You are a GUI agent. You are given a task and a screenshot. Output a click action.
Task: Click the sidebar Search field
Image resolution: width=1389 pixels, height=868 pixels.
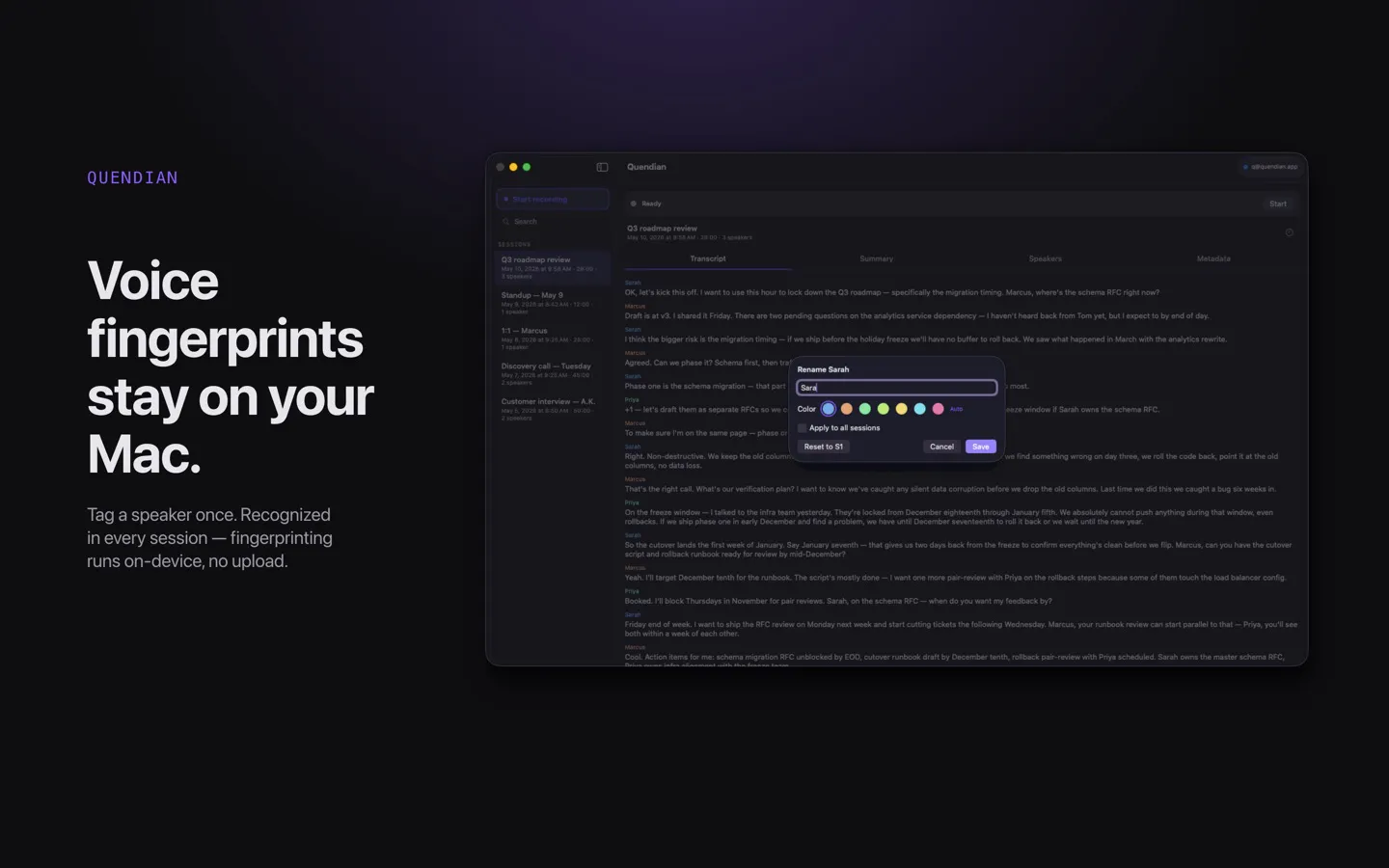[x=553, y=222]
